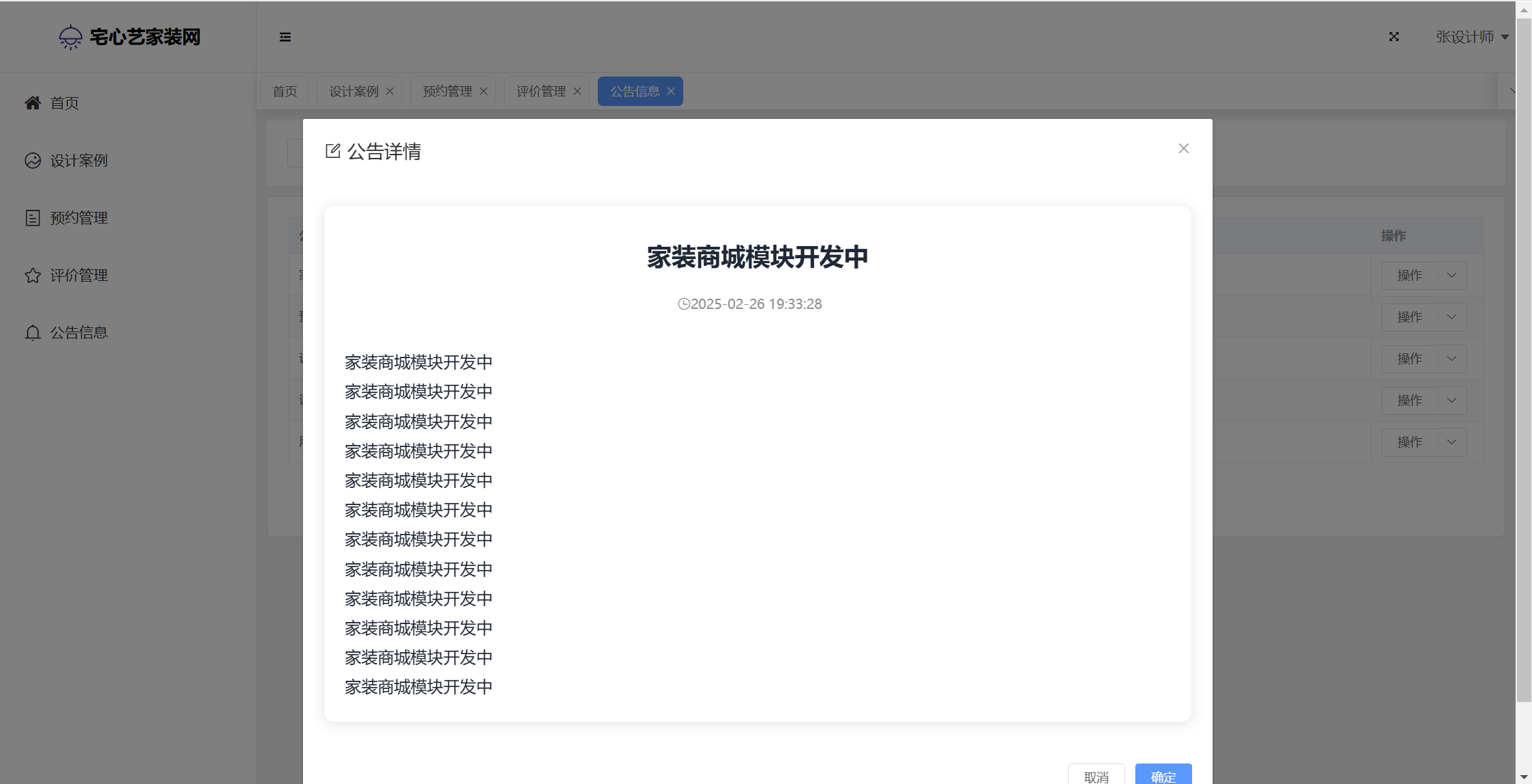Screen dimensions: 1532x784
Task: Click the hamburger sidebar collapse icon
Action: point(285,37)
